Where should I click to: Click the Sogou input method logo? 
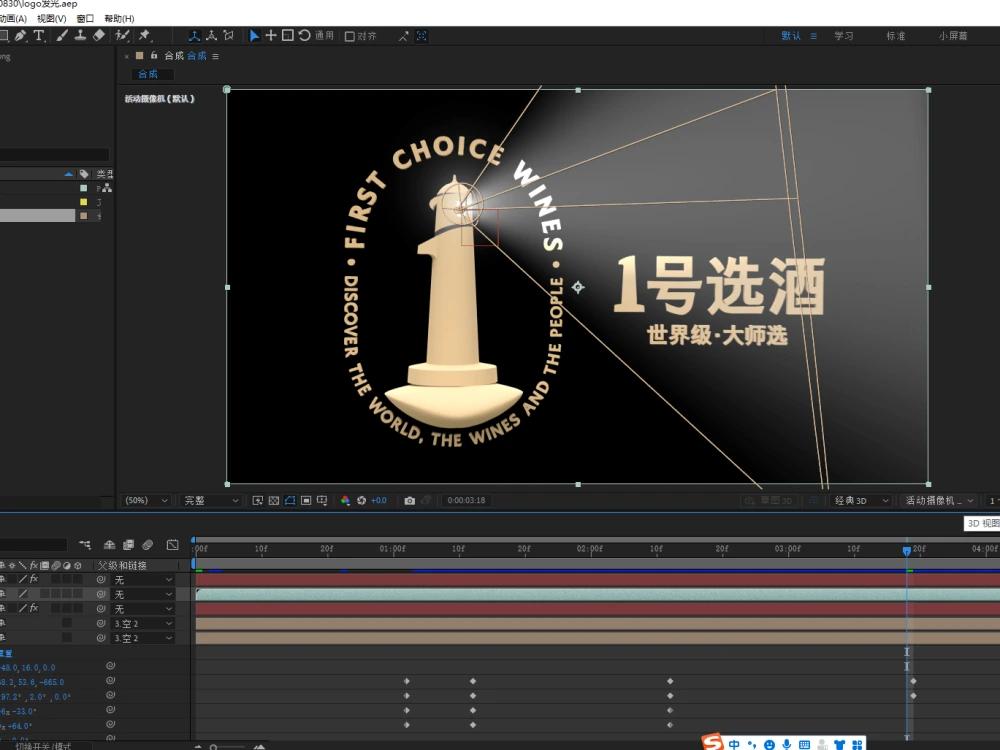(712, 742)
